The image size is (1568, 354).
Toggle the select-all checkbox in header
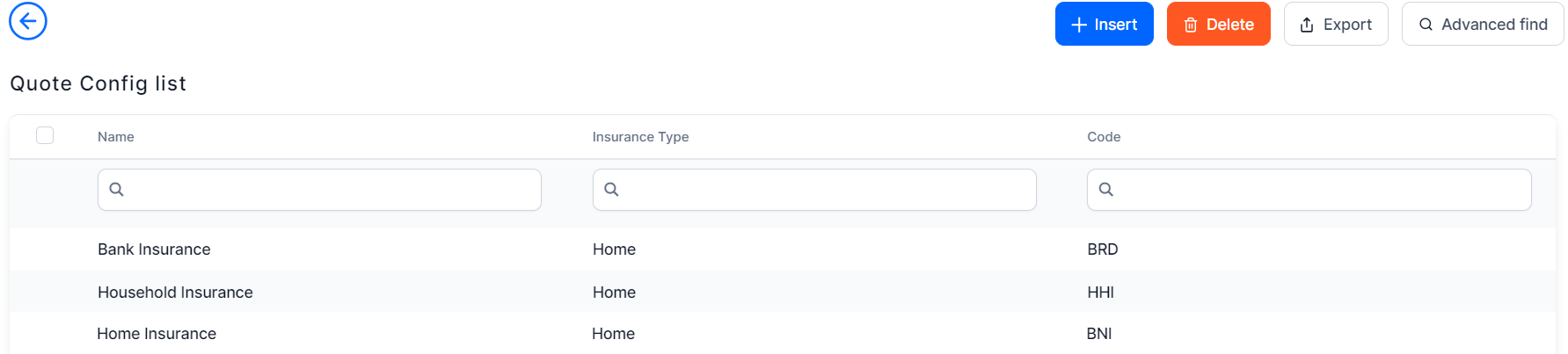(x=45, y=135)
